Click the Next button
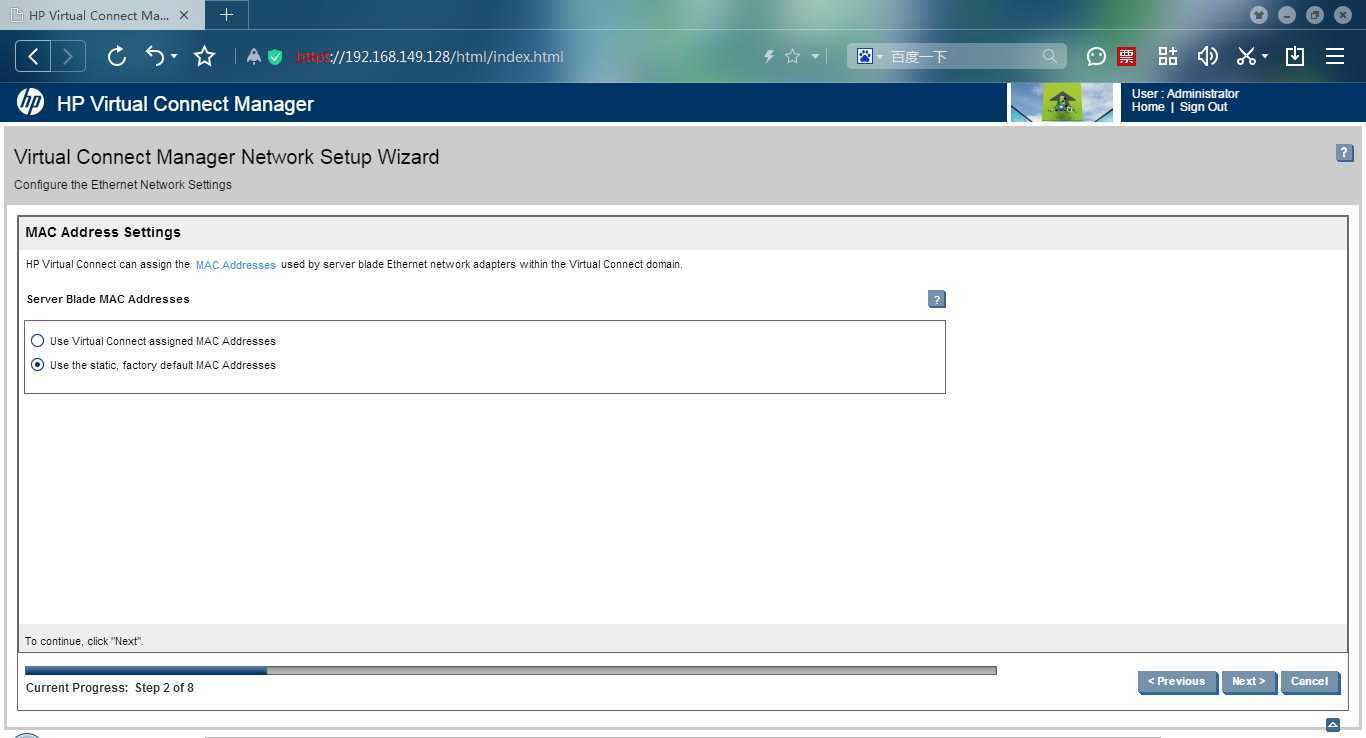Viewport: 1366px width, 738px height. 1248,682
